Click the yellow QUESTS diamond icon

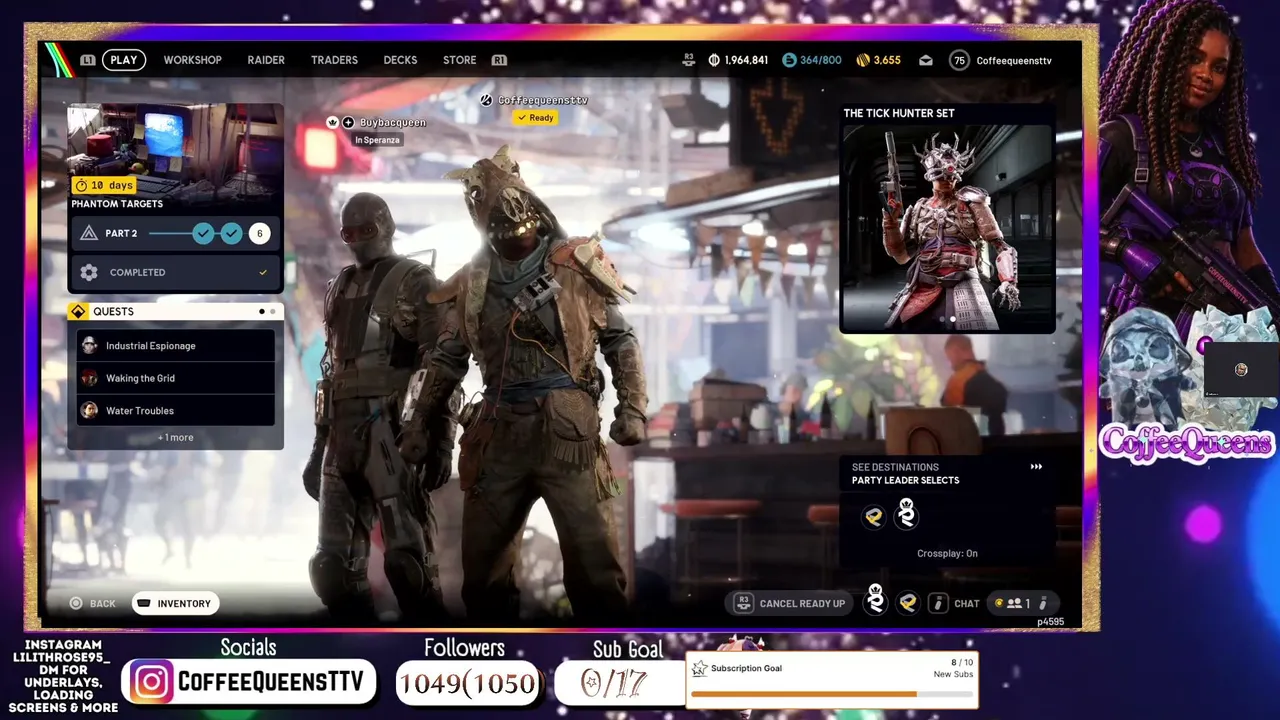(78, 311)
